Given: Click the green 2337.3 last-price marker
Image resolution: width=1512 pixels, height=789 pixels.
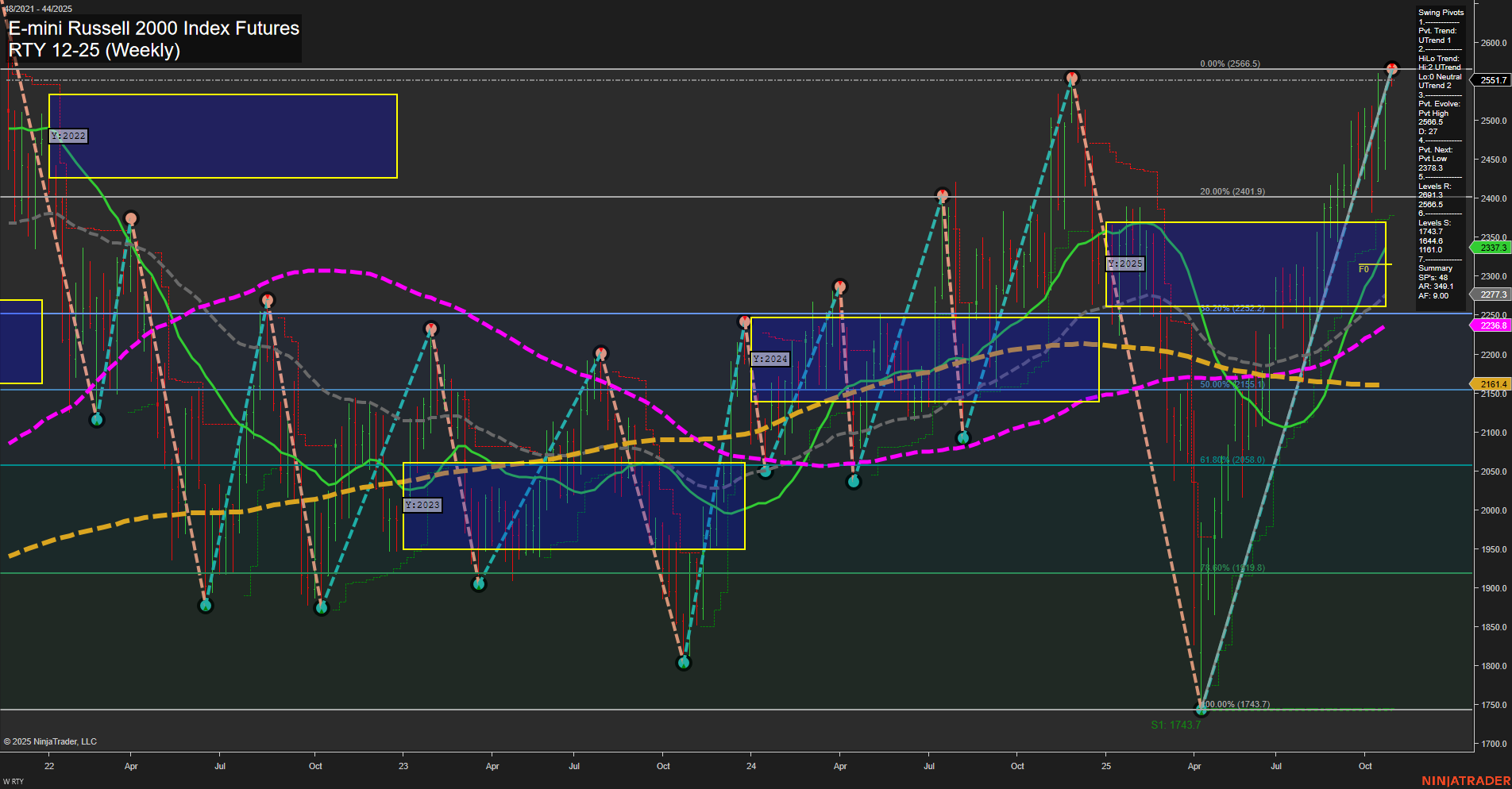Looking at the screenshot, I should coord(1491,247).
